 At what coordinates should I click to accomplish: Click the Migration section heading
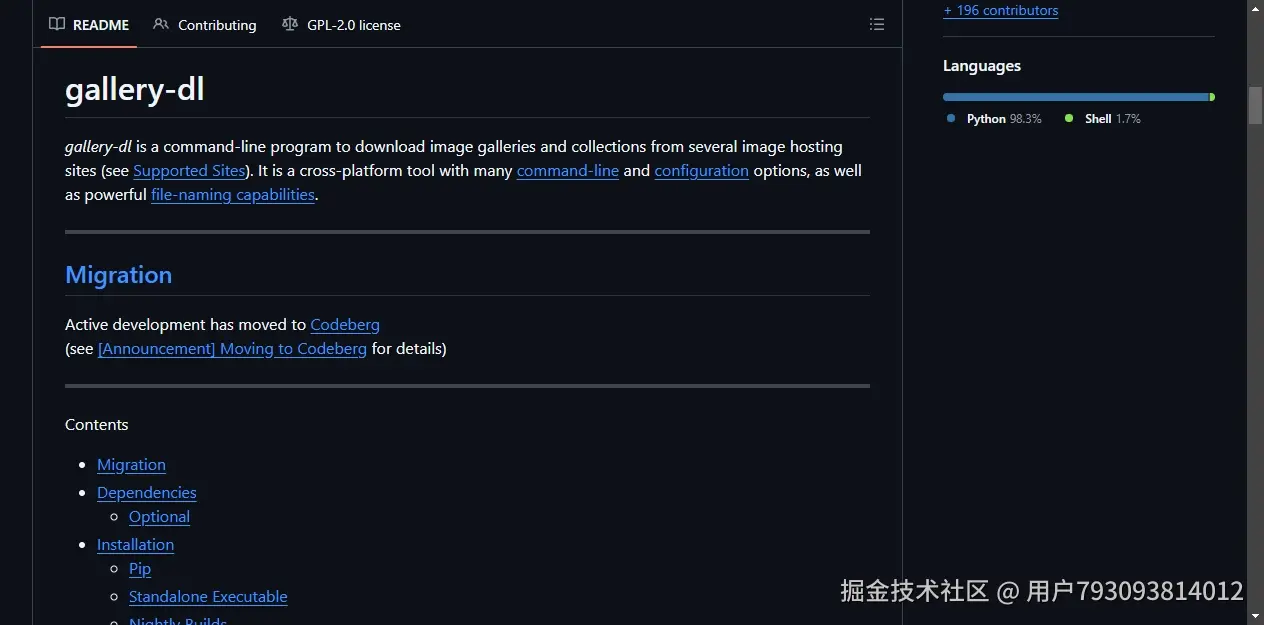coord(118,275)
